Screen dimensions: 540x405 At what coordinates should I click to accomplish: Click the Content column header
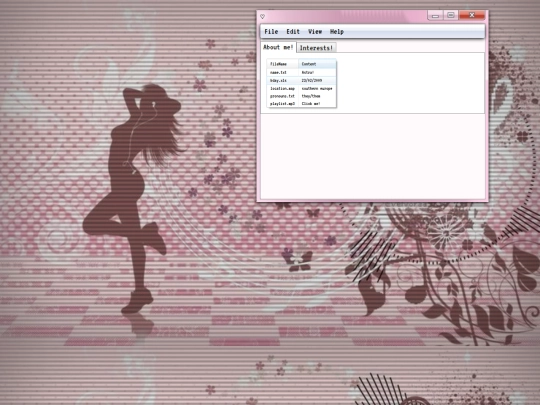tap(317, 64)
